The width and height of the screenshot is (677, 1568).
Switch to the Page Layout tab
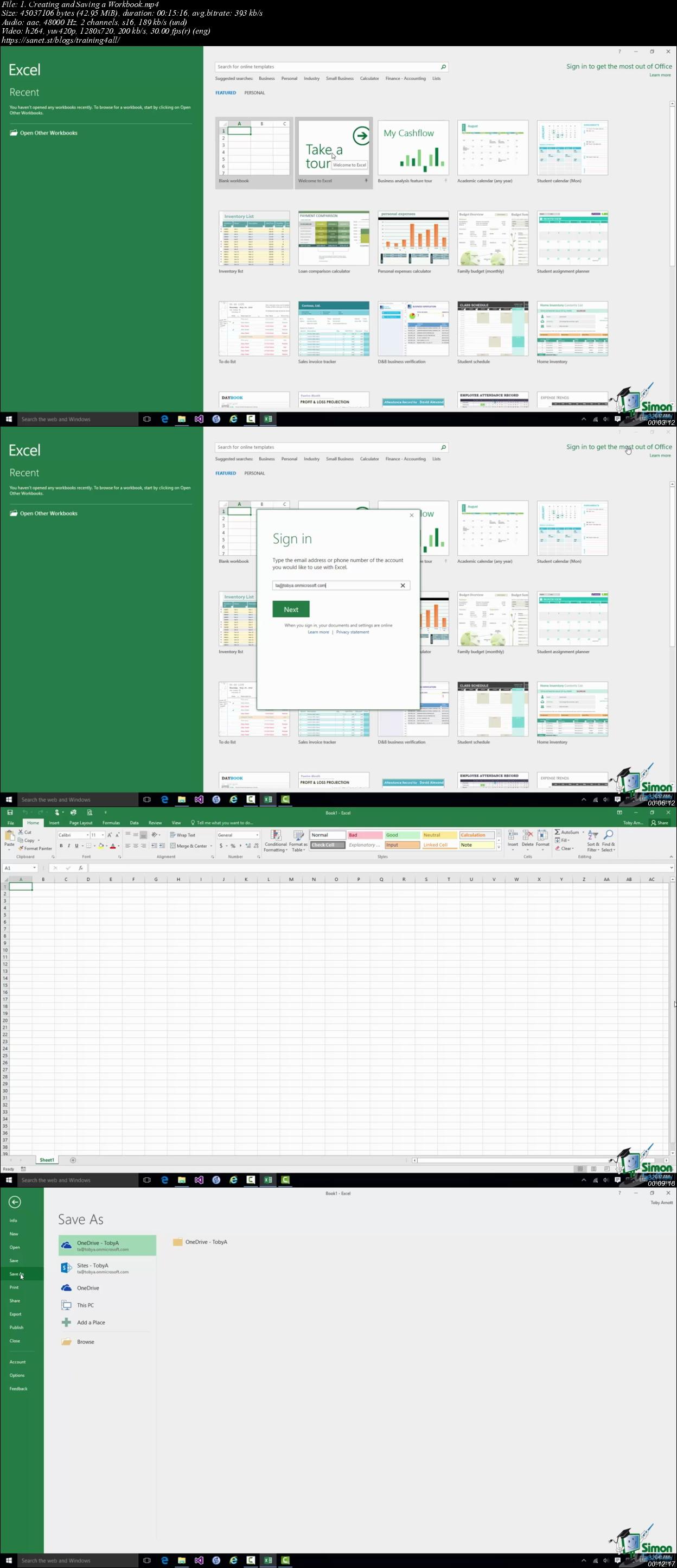(x=81, y=822)
